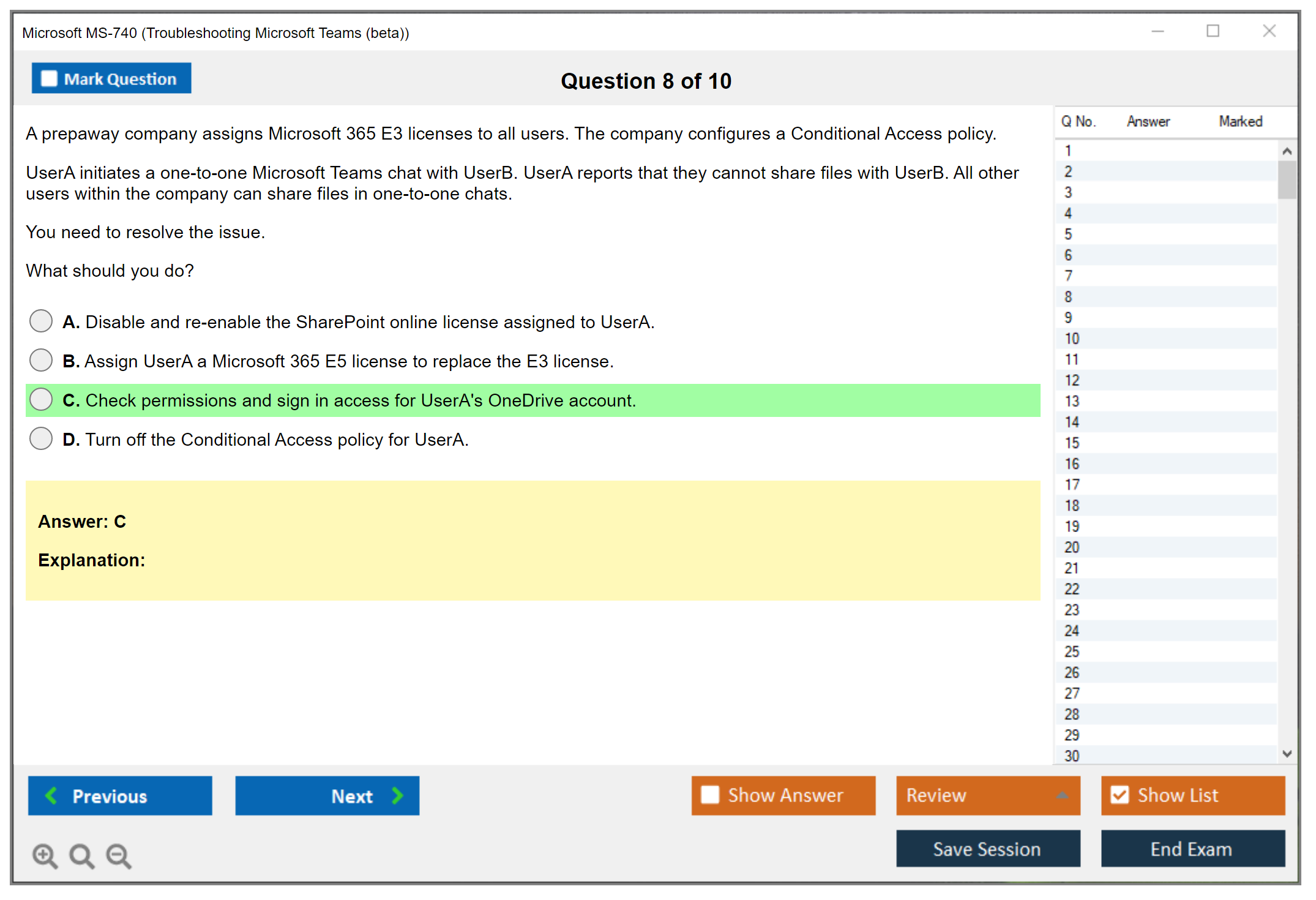The height and width of the screenshot is (900, 1316).
Task: Click the question list scroll down arrow
Action: 1287,754
